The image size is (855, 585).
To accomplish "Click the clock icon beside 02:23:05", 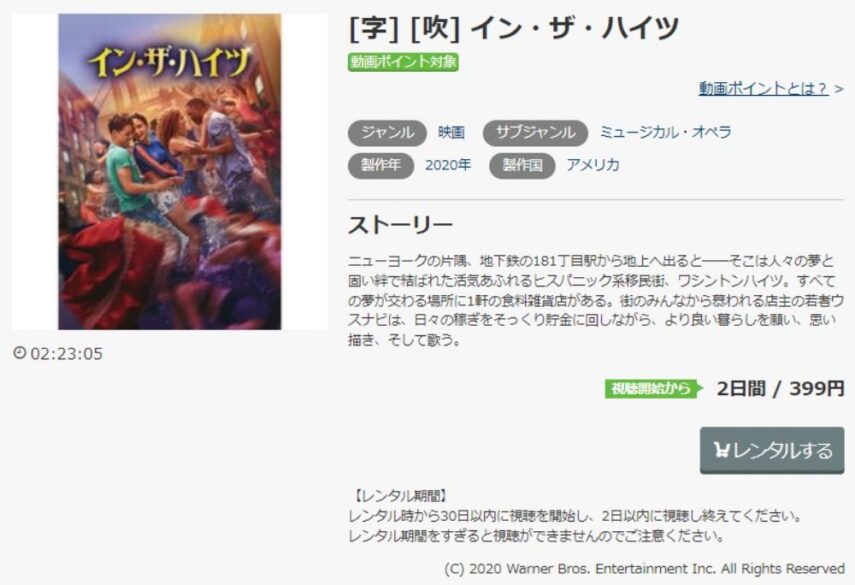I will [20, 353].
